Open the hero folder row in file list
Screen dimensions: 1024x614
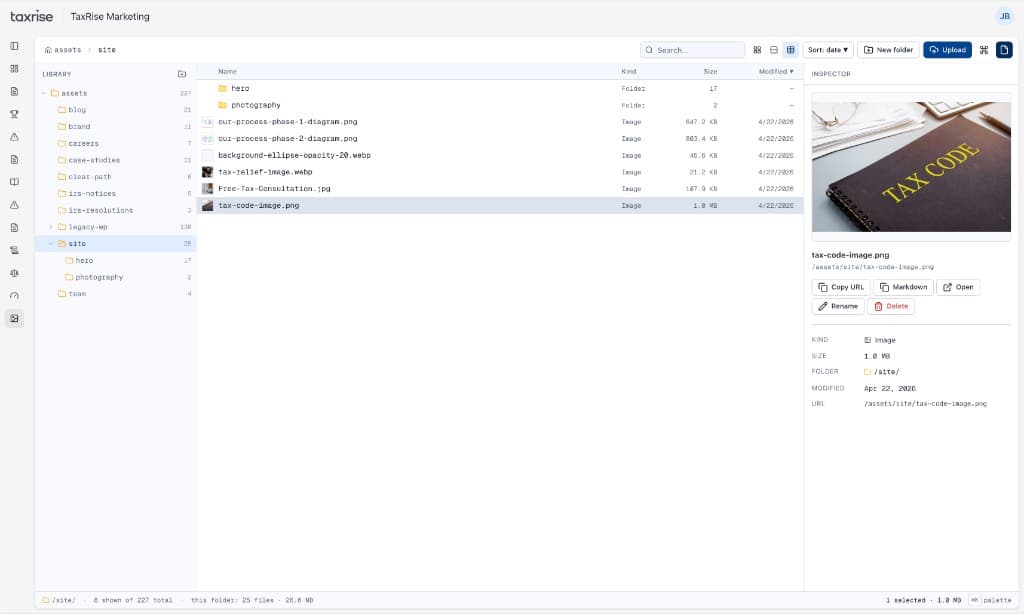(500, 88)
